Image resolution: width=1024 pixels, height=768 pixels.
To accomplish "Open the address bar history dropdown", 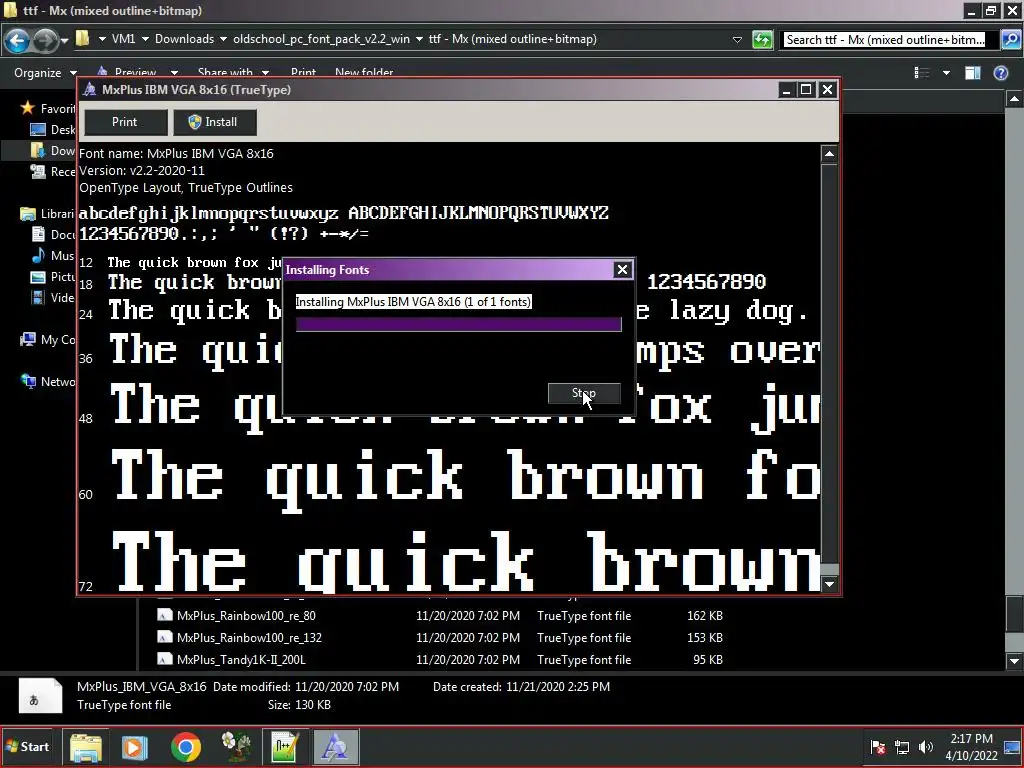I will click(737, 39).
